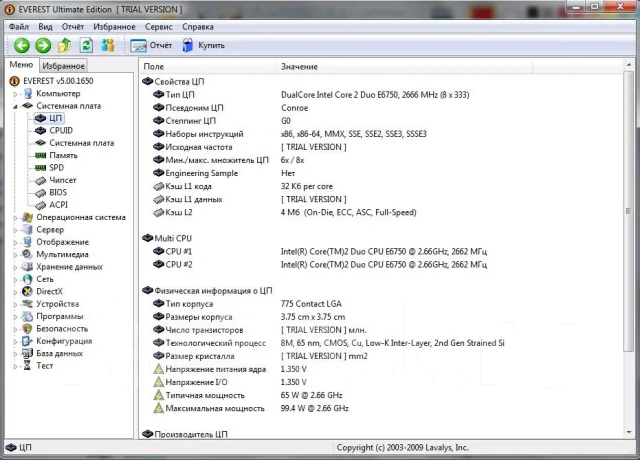The width and height of the screenshot is (640, 460).
Task: Expand the Отображение tree node
Action: (x=15, y=242)
